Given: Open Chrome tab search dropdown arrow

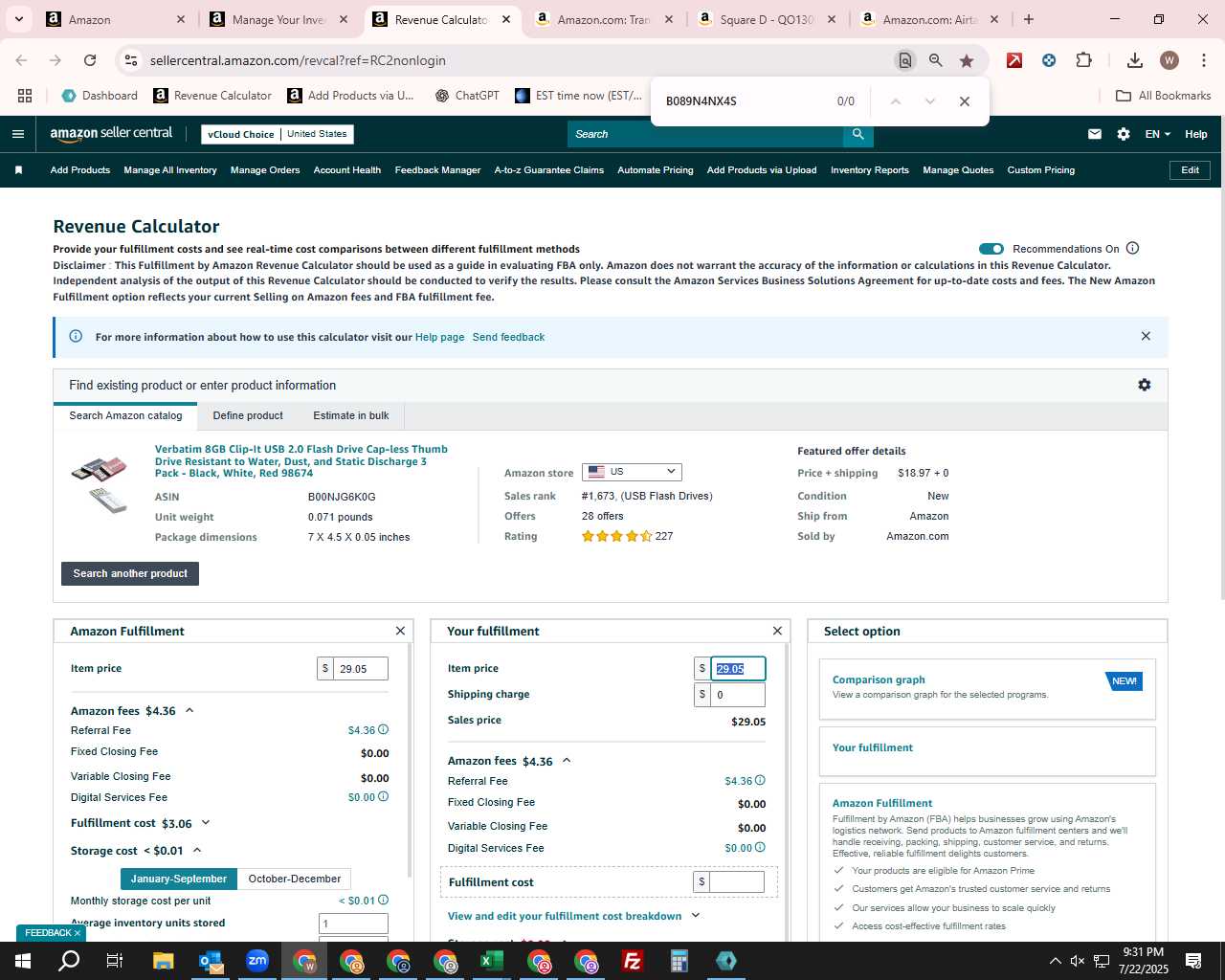Looking at the screenshot, I should 18,19.
